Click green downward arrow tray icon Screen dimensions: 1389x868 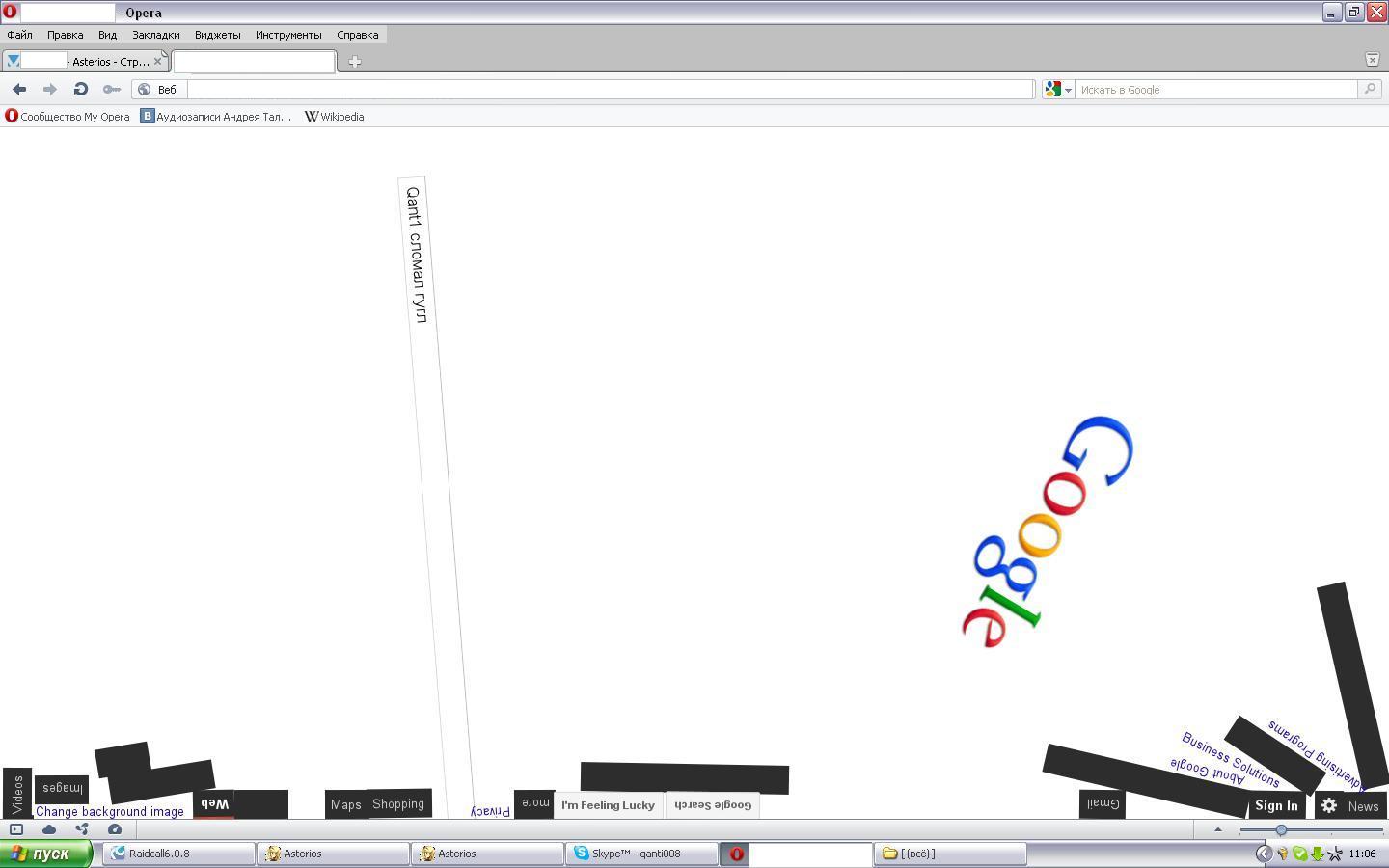pos(1317,854)
